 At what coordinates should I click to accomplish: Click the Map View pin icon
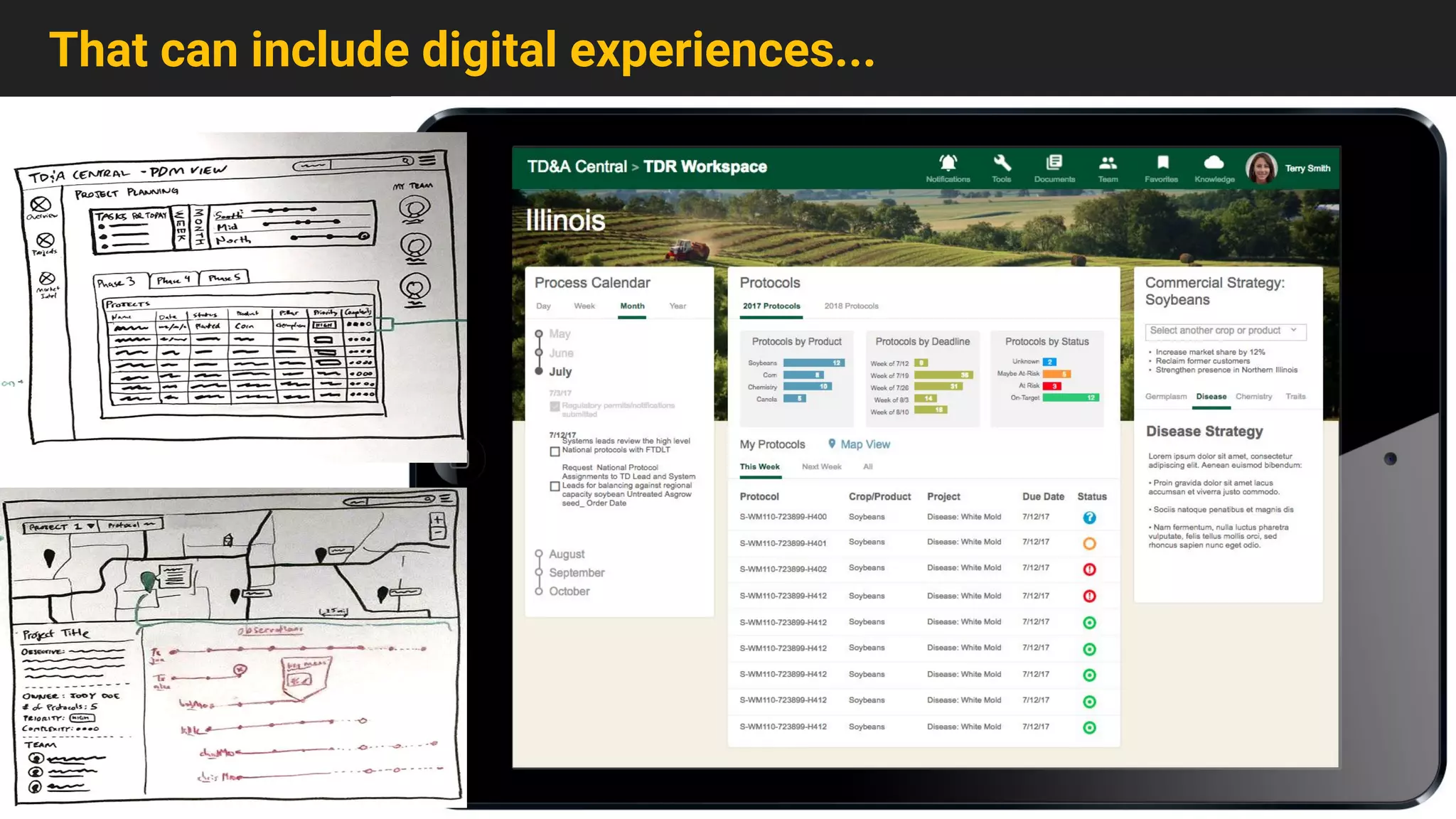pyautogui.click(x=831, y=444)
